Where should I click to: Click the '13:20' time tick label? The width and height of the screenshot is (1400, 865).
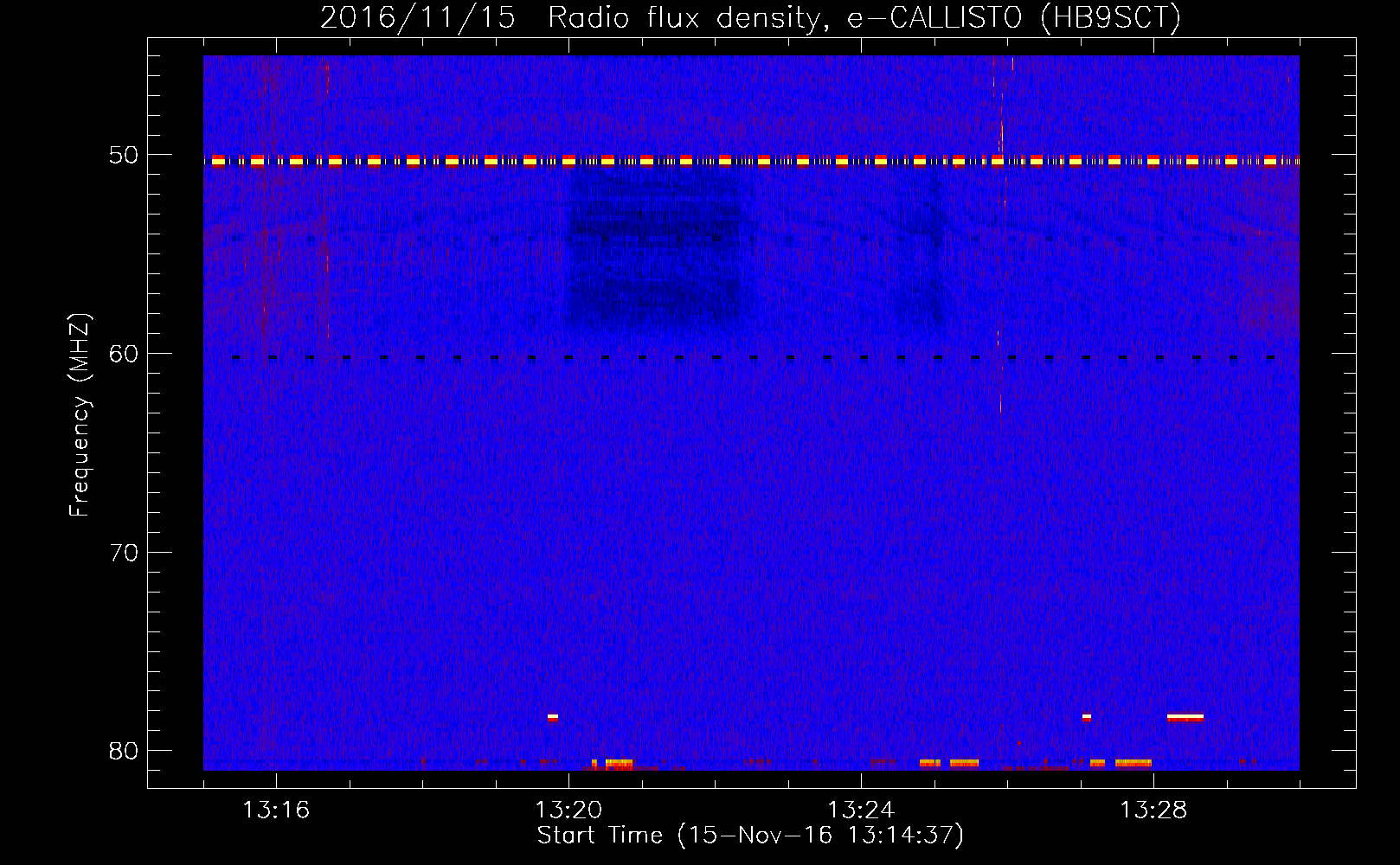tap(568, 810)
